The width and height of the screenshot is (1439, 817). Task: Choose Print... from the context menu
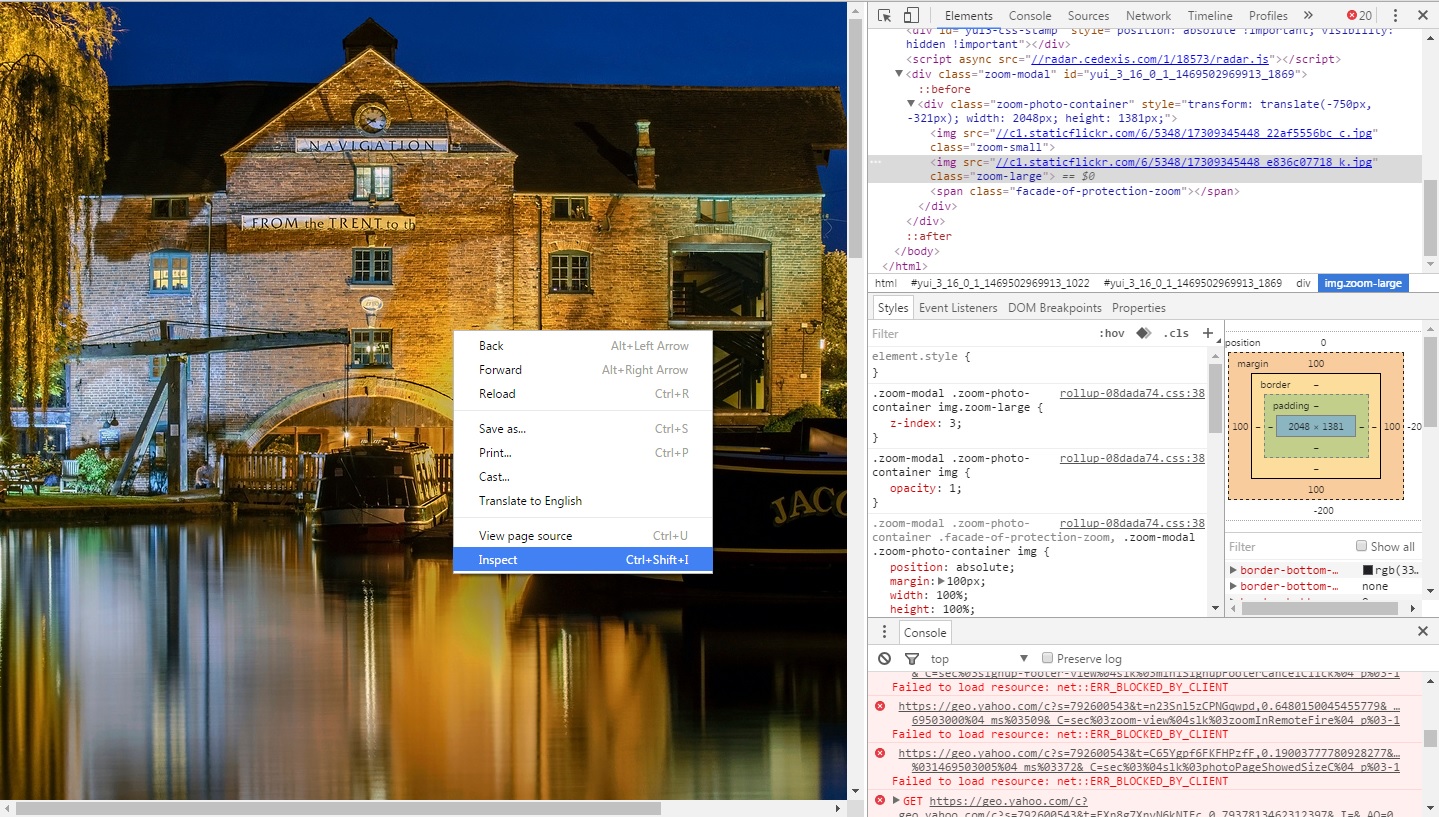coord(583,453)
